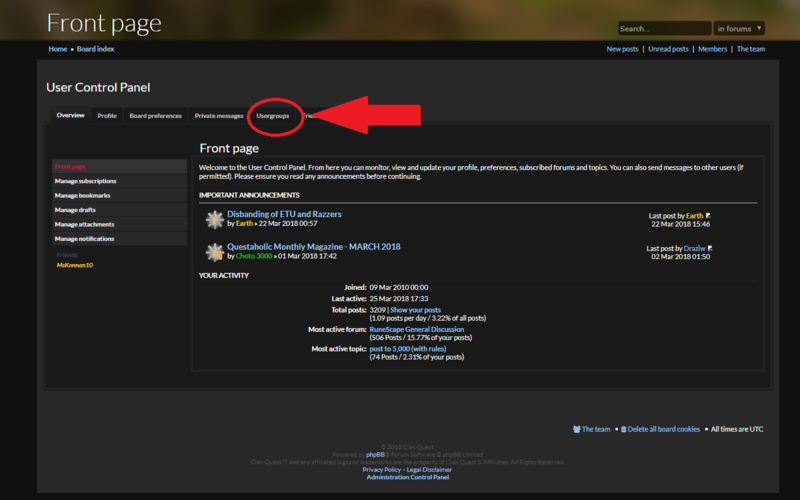Open 'post to 5,000 (with rules)' topic
The height and width of the screenshot is (500, 800).
pyautogui.click(x=408, y=349)
